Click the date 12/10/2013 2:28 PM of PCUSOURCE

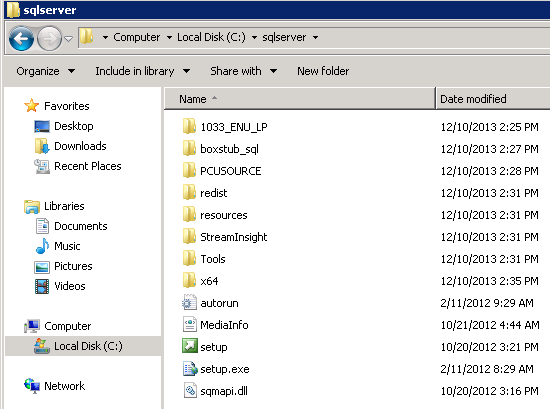point(489,171)
